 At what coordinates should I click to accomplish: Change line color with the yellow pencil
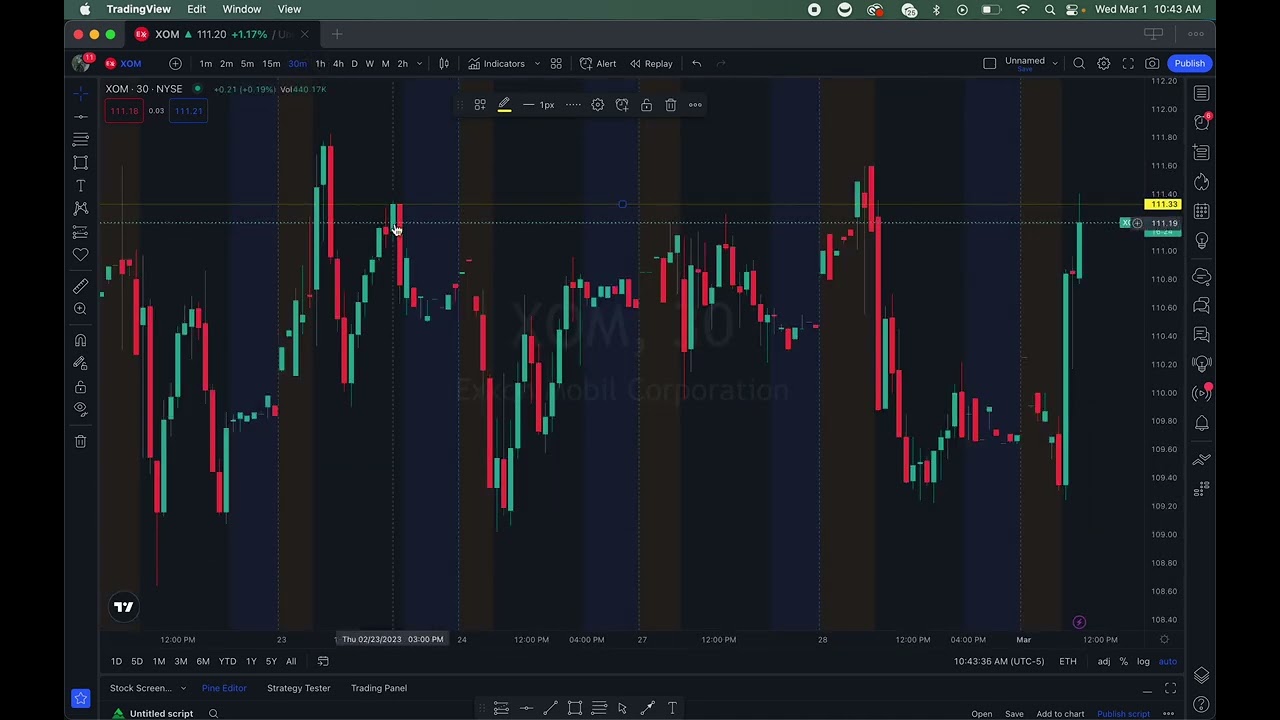[504, 105]
